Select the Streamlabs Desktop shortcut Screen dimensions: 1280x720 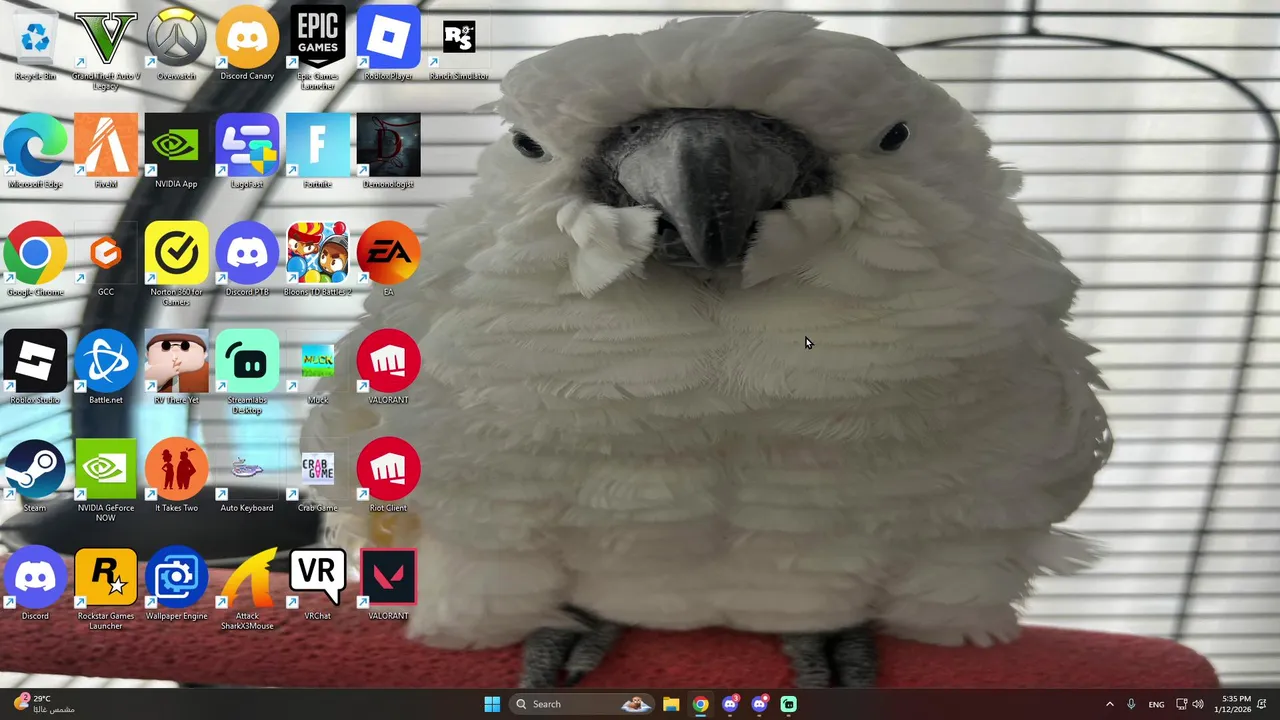click(x=247, y=372)
